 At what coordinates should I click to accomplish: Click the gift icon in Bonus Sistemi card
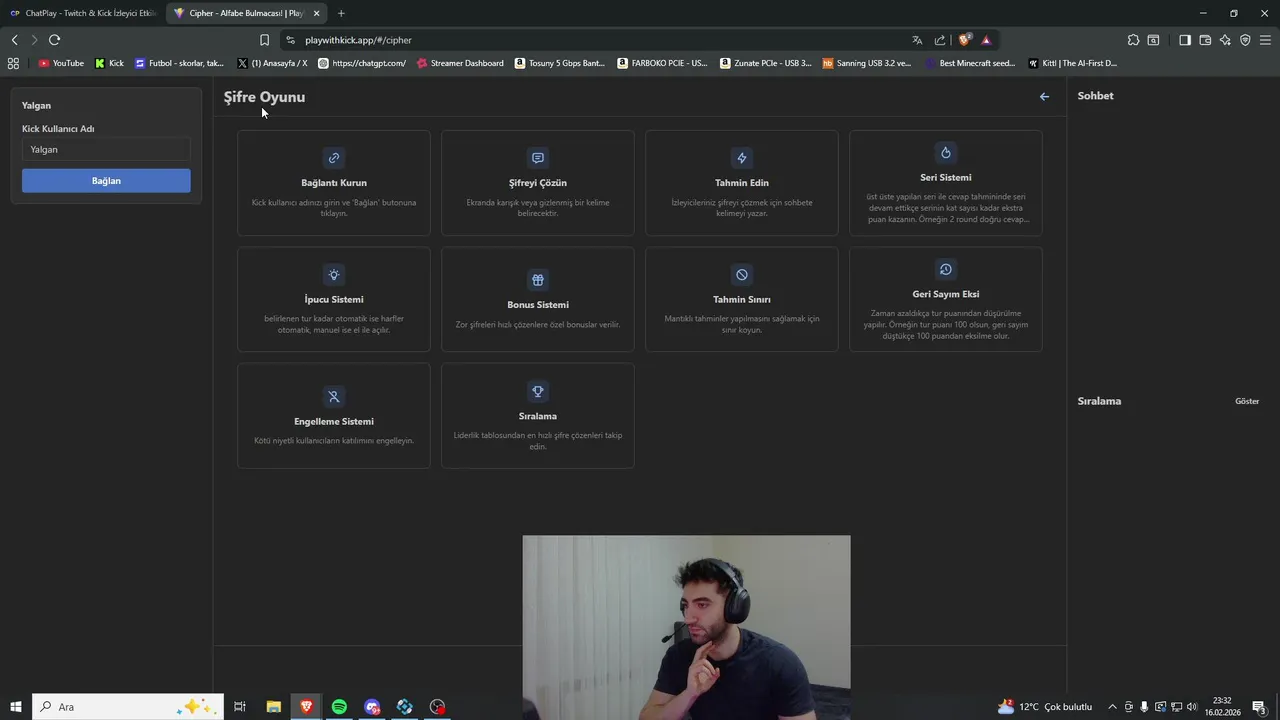click(x=538, y=280)
